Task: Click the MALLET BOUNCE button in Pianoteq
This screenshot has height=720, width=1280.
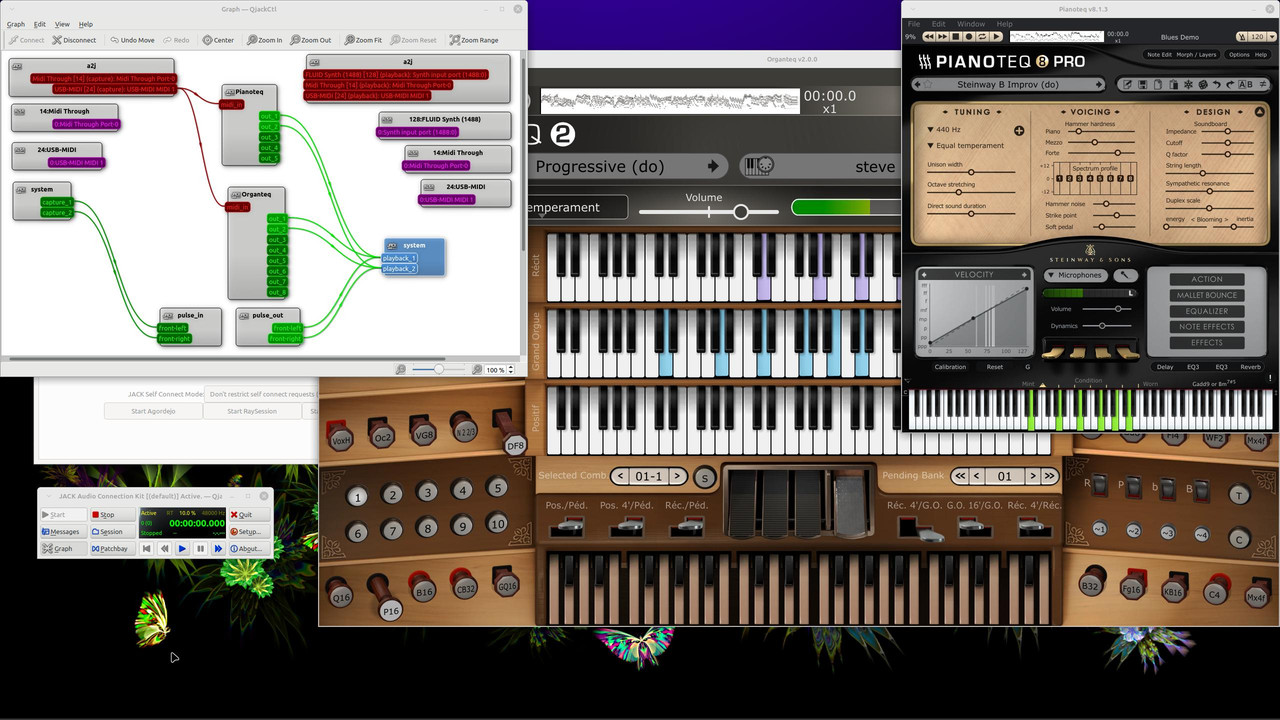Action: coord(1206,295)
